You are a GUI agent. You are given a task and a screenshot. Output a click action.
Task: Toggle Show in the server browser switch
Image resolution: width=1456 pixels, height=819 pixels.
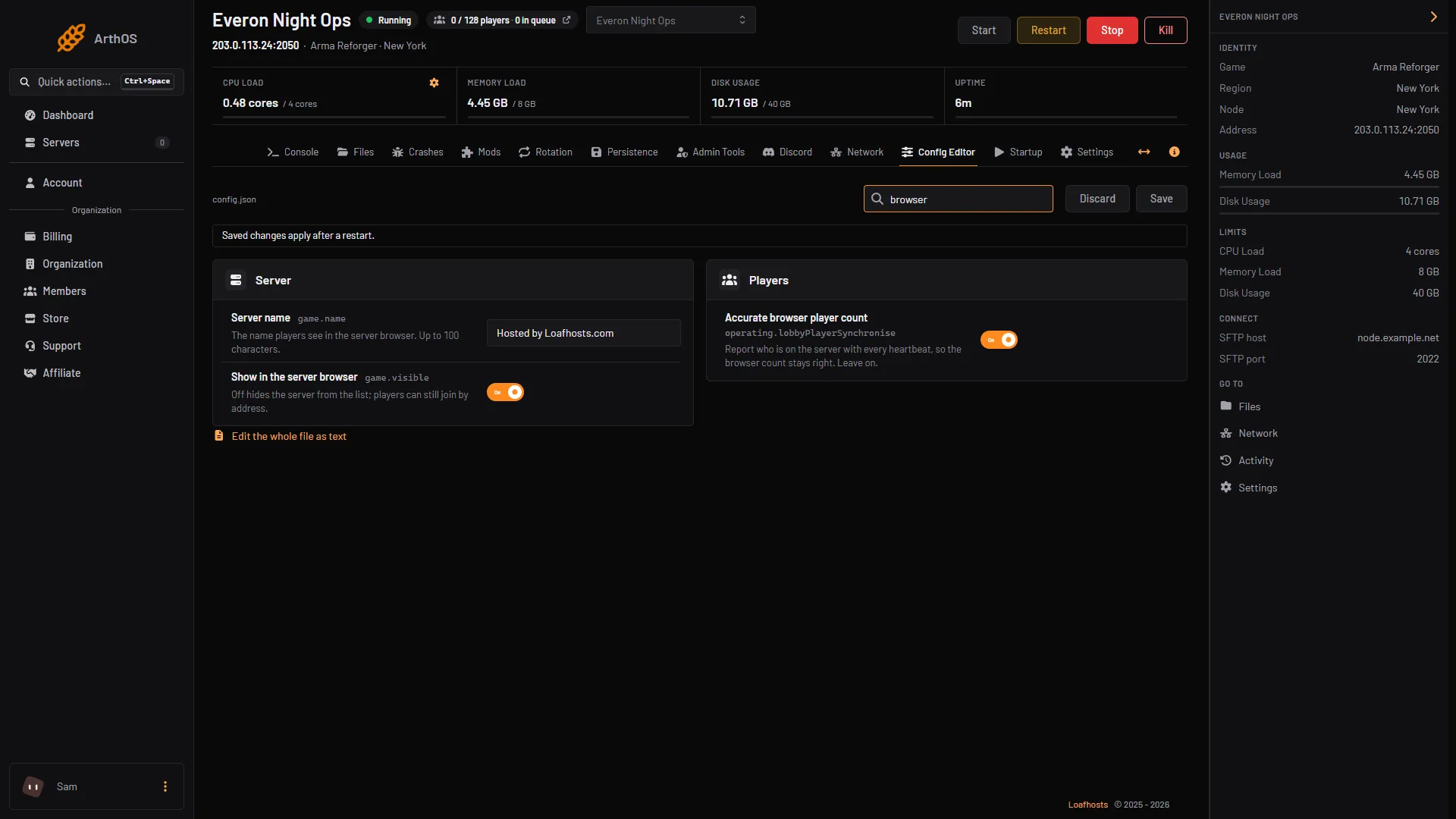505,392
